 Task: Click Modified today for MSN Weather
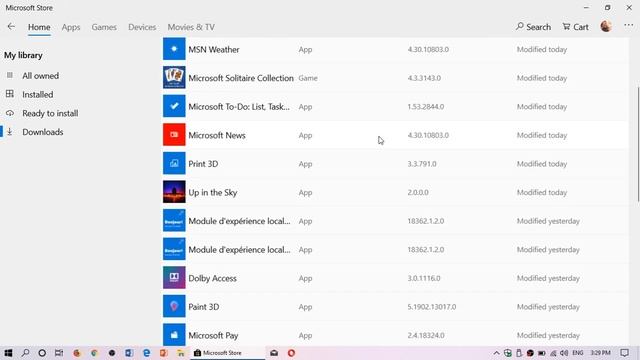coord(542,49)
